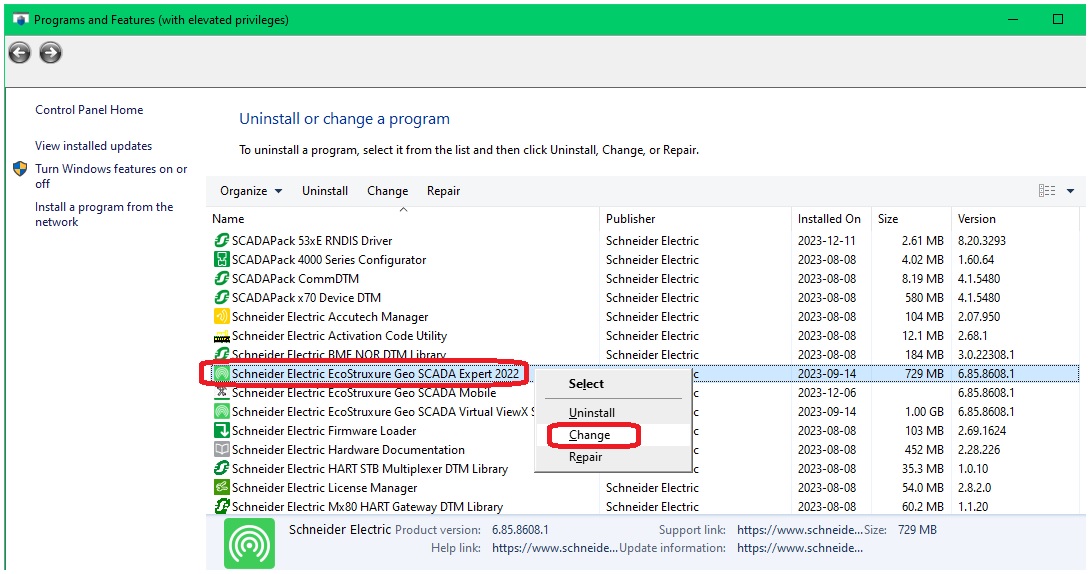This screenshot has height=574, width=1091.
Task: Click the Geo SCADA Virtual ViewX icon
Action: [221, 412]
